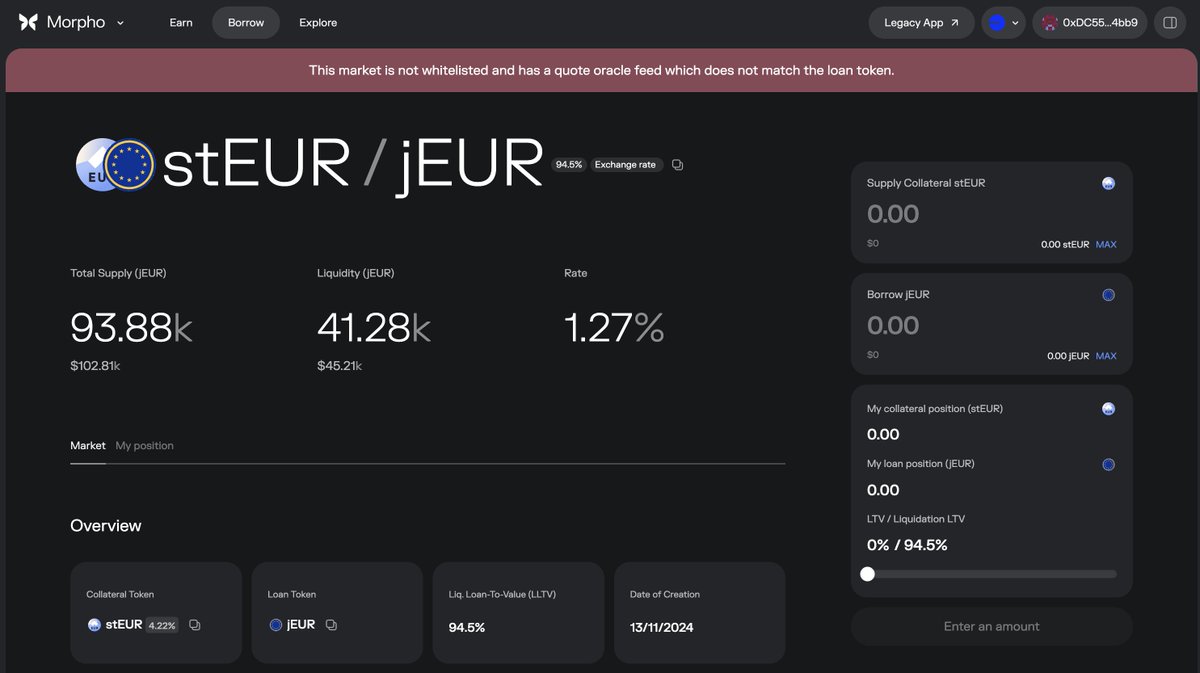Click the not whitelisted warning banner
The image size is (1200, 673).
tap(601, 70)
